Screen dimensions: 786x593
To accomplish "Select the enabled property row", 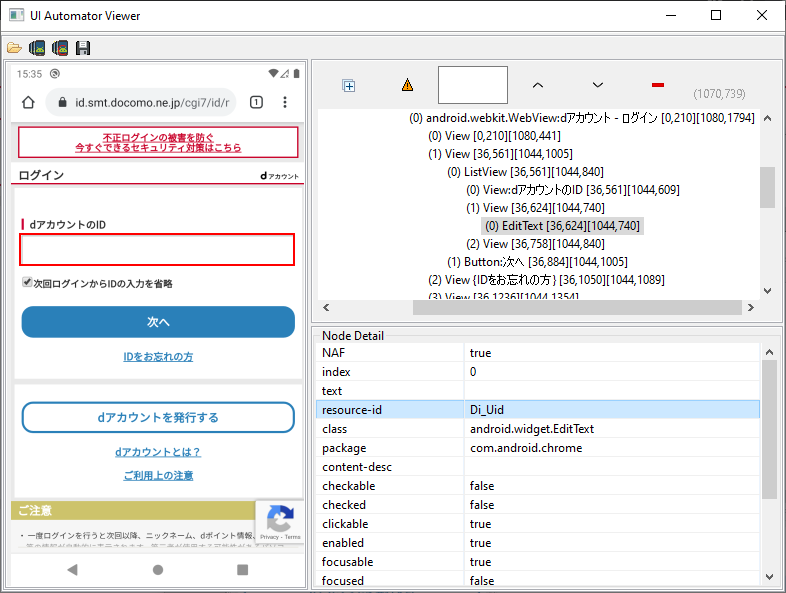I will (x=538, y=543).
